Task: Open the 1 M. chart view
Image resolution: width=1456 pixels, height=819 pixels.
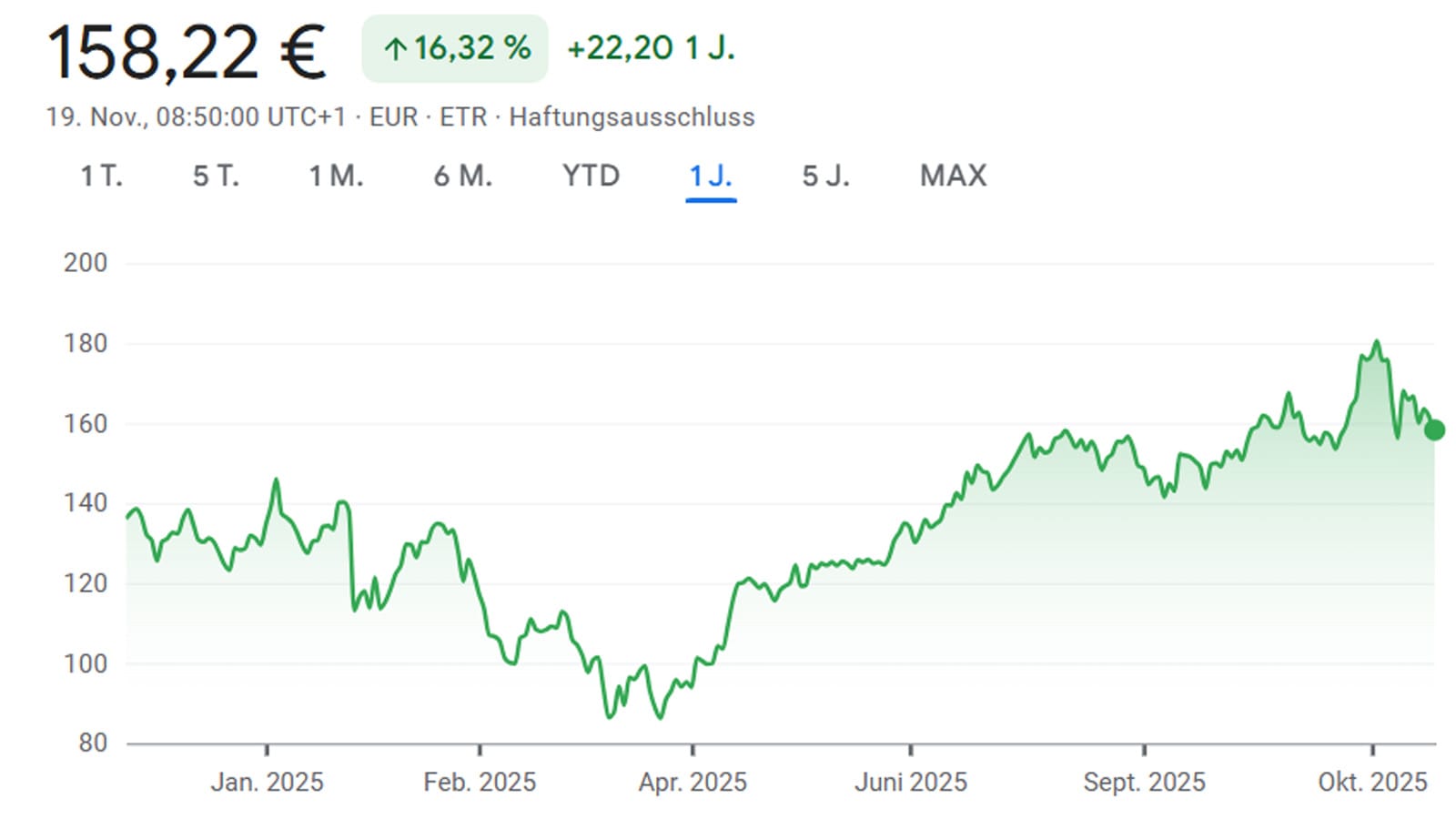Action: 336,176
